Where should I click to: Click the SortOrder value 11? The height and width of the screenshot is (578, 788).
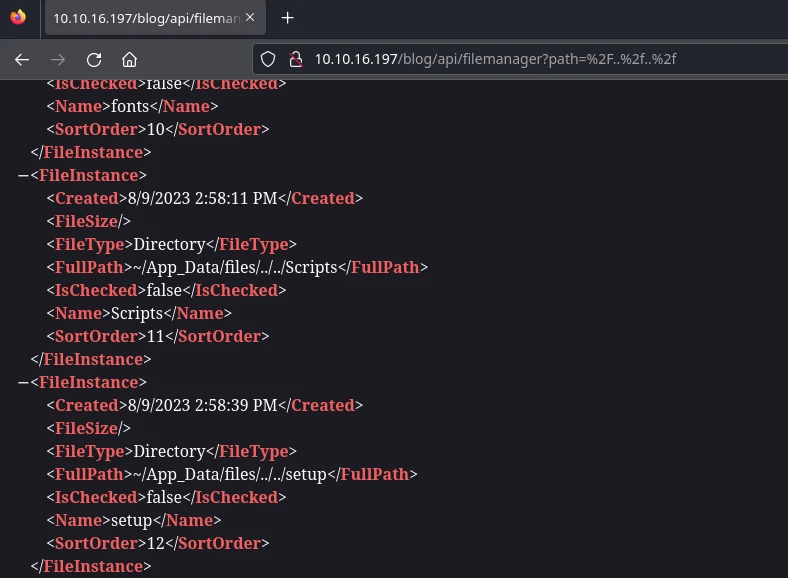158,337
